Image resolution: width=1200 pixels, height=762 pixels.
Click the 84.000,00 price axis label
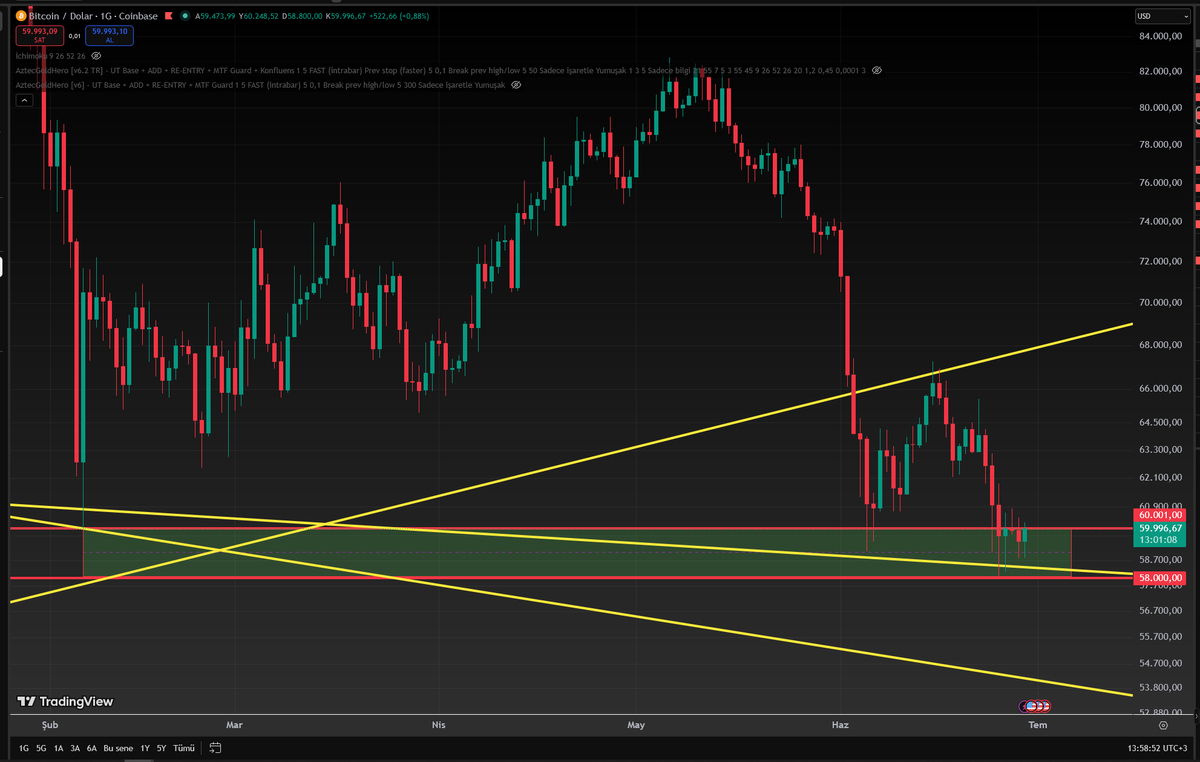[x=1159, y=37]
